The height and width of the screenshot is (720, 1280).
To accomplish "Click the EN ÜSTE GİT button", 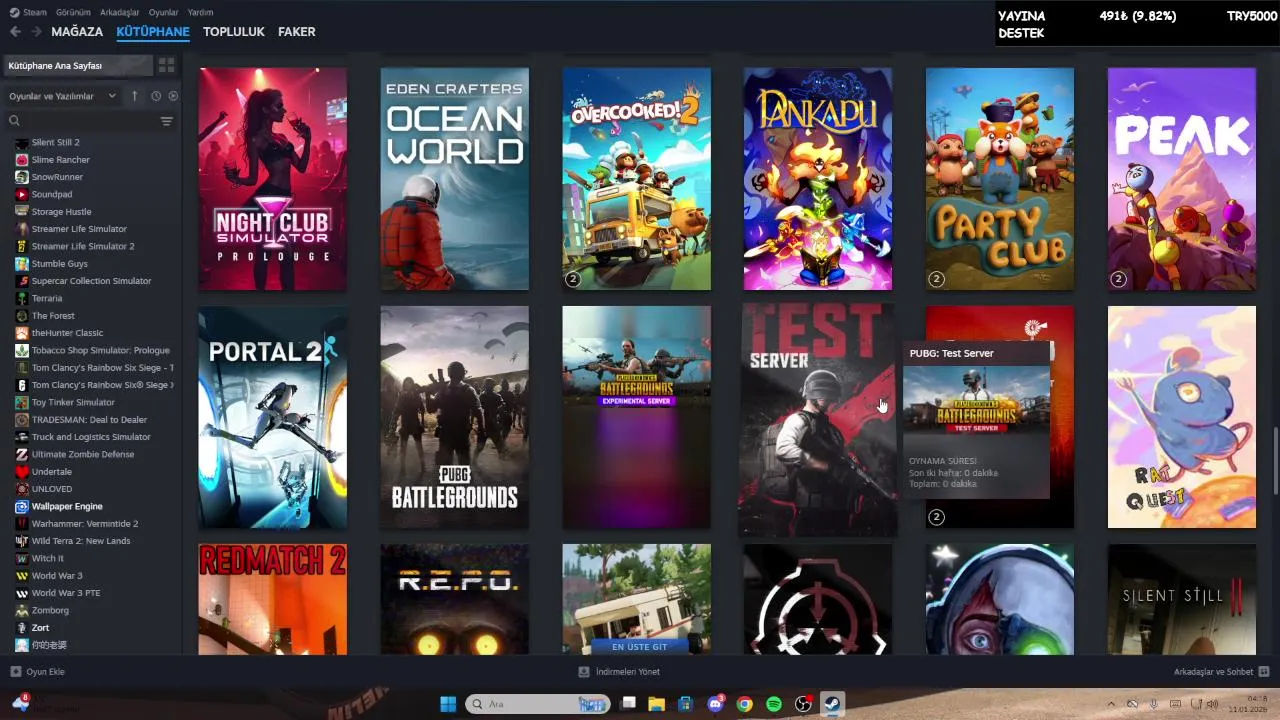I will click(x=639, y=646).
